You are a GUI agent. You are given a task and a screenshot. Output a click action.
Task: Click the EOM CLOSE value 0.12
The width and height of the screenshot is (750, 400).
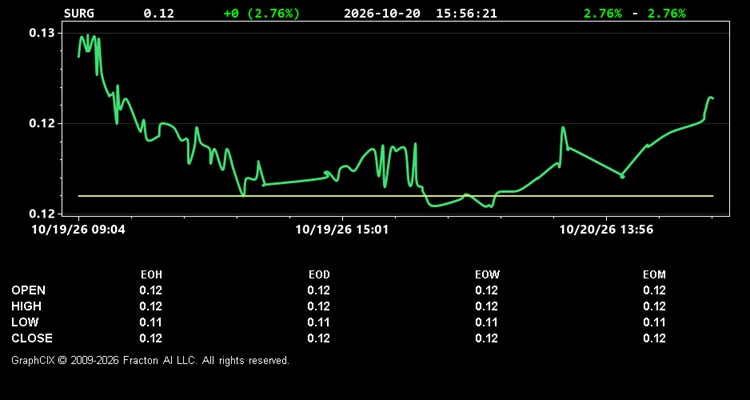654,338
